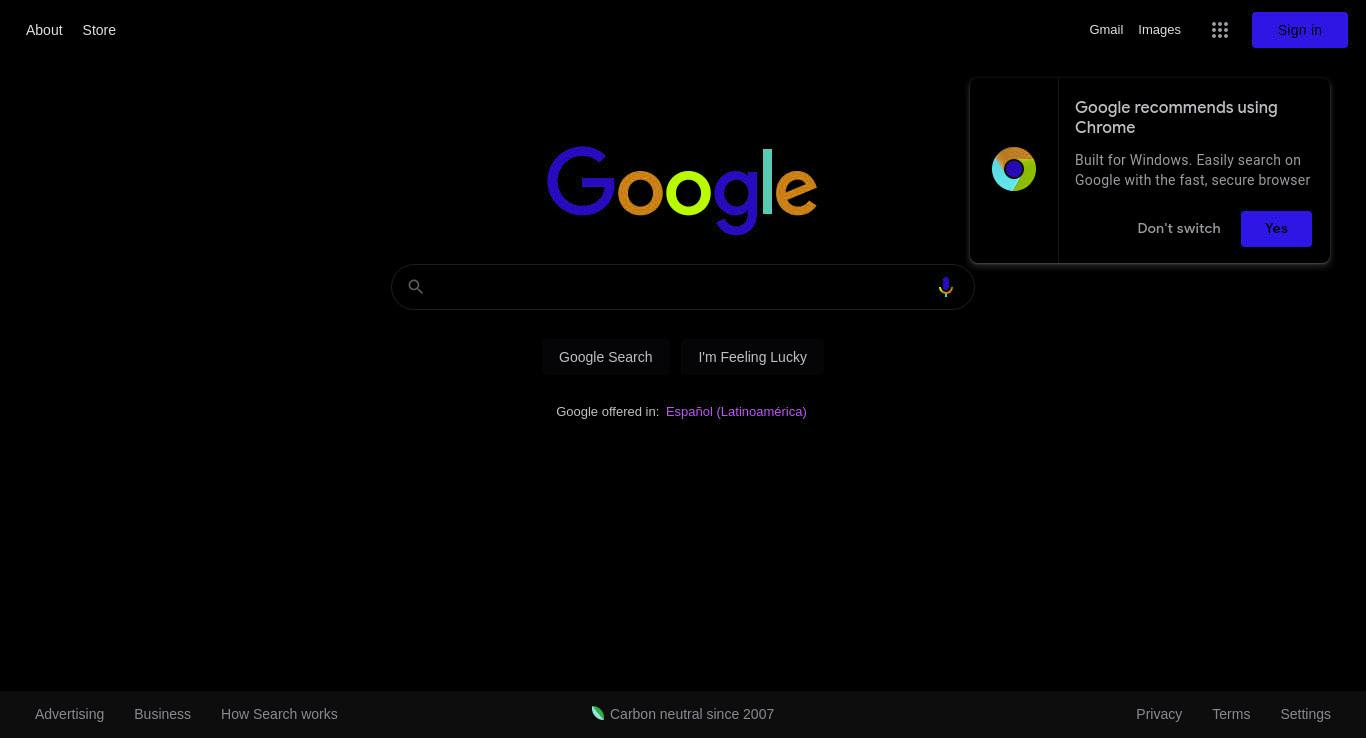This screenshot has height=738, width=1366.
Task: Accept Chrome recommendation with Yes
Action: coord(1276,228)
